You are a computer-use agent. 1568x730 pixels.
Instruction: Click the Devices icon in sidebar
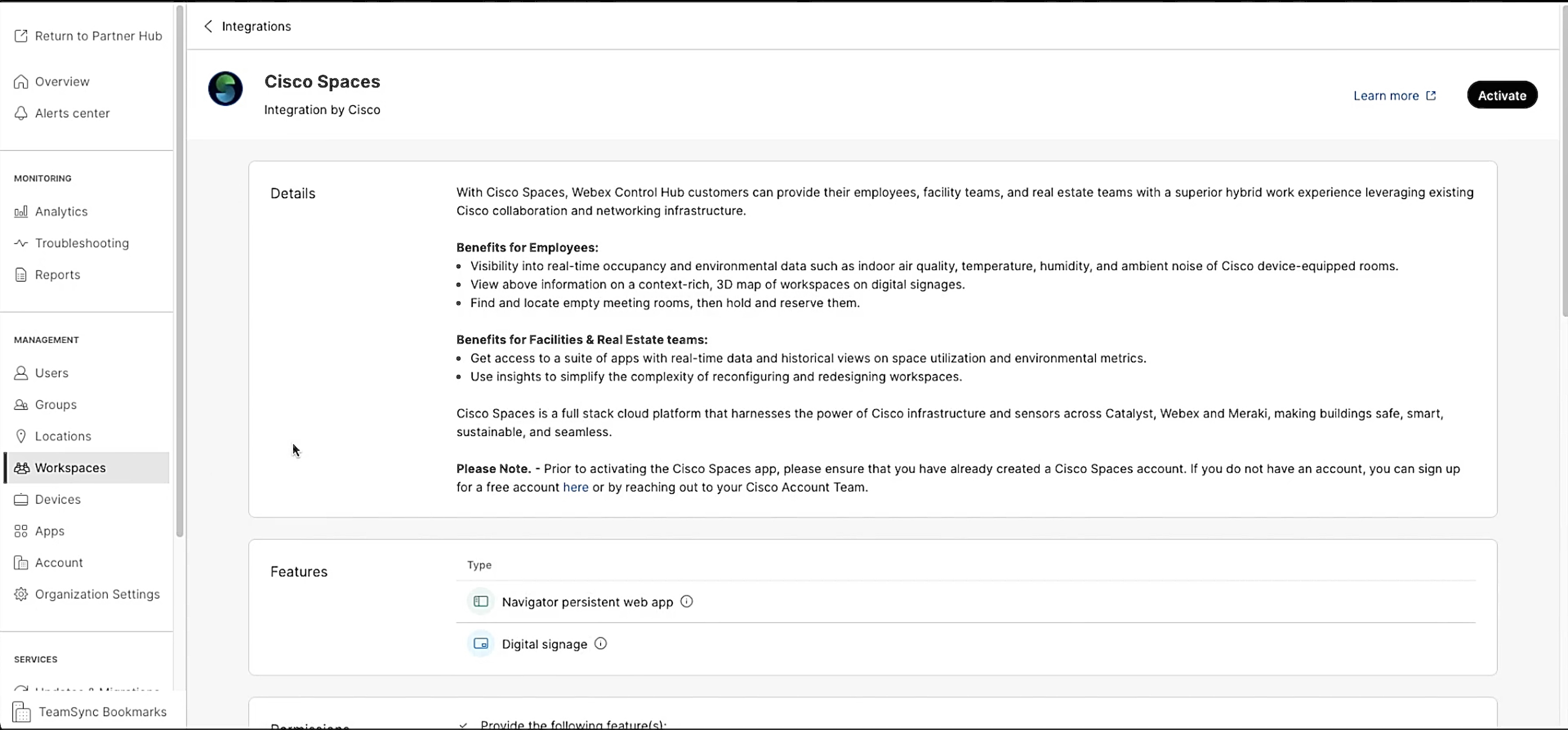(21, 499)
